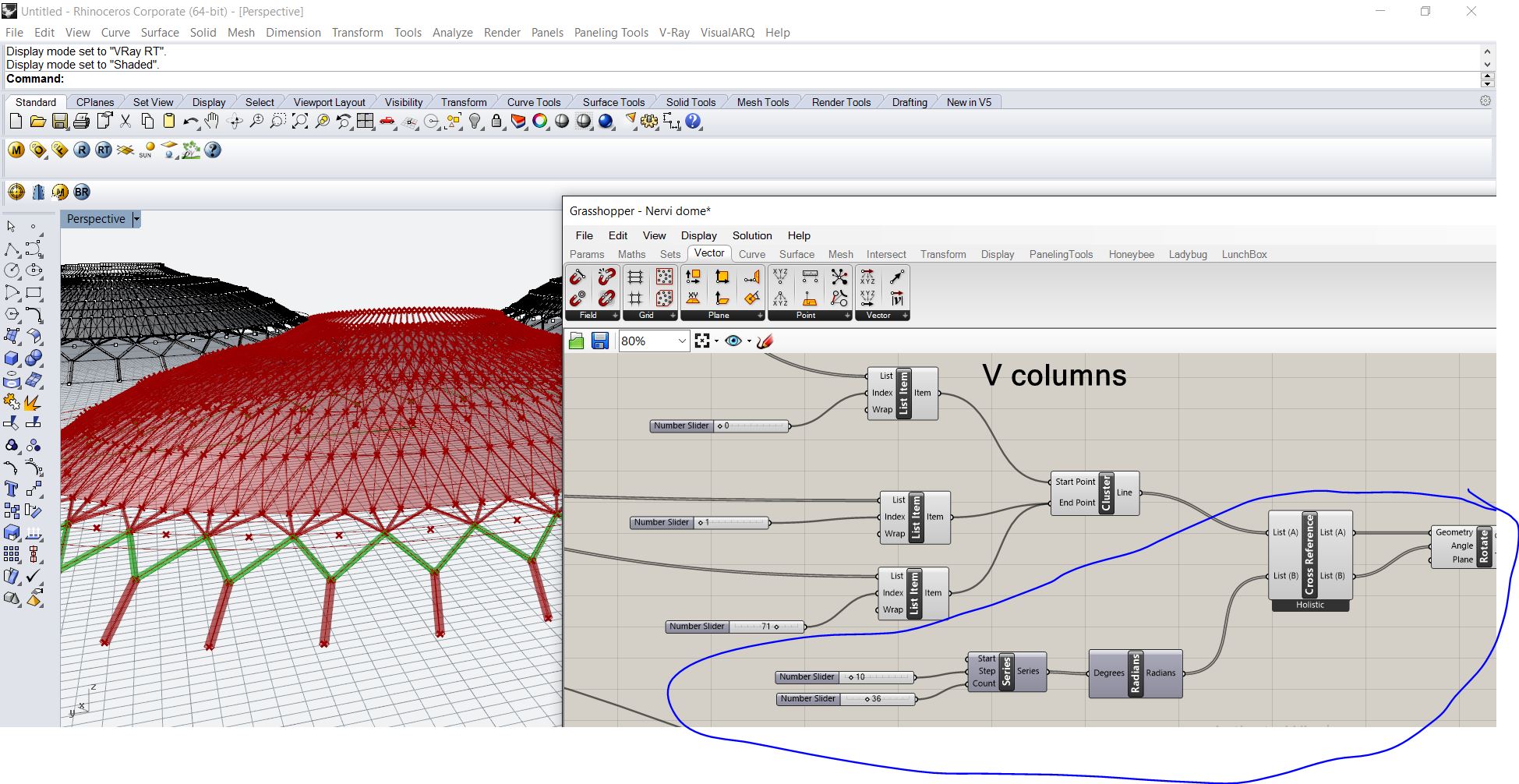Save the Rhino model with floppy icon
Image resolution: width=1519 pixels, height=784 pixels.
pyautogui.click(x=59, y=122)
